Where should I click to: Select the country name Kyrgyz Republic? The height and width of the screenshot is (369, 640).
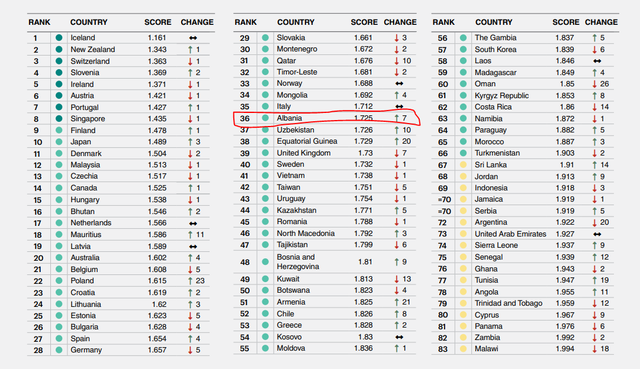tap(502, 96)
